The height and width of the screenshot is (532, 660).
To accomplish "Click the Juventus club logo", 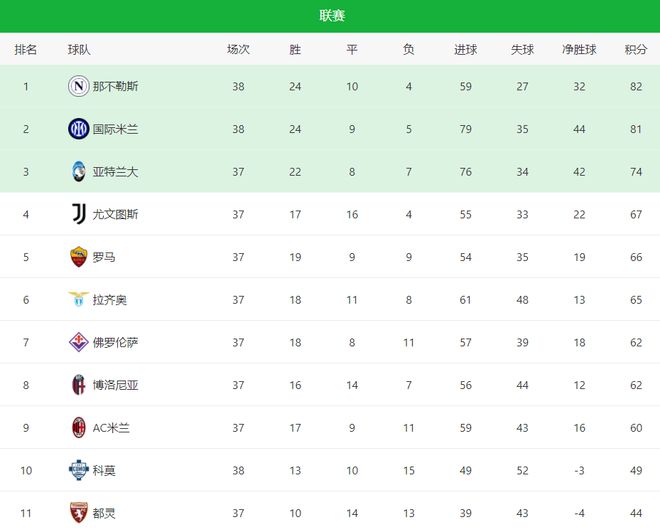I will click(x=78, y=214).
